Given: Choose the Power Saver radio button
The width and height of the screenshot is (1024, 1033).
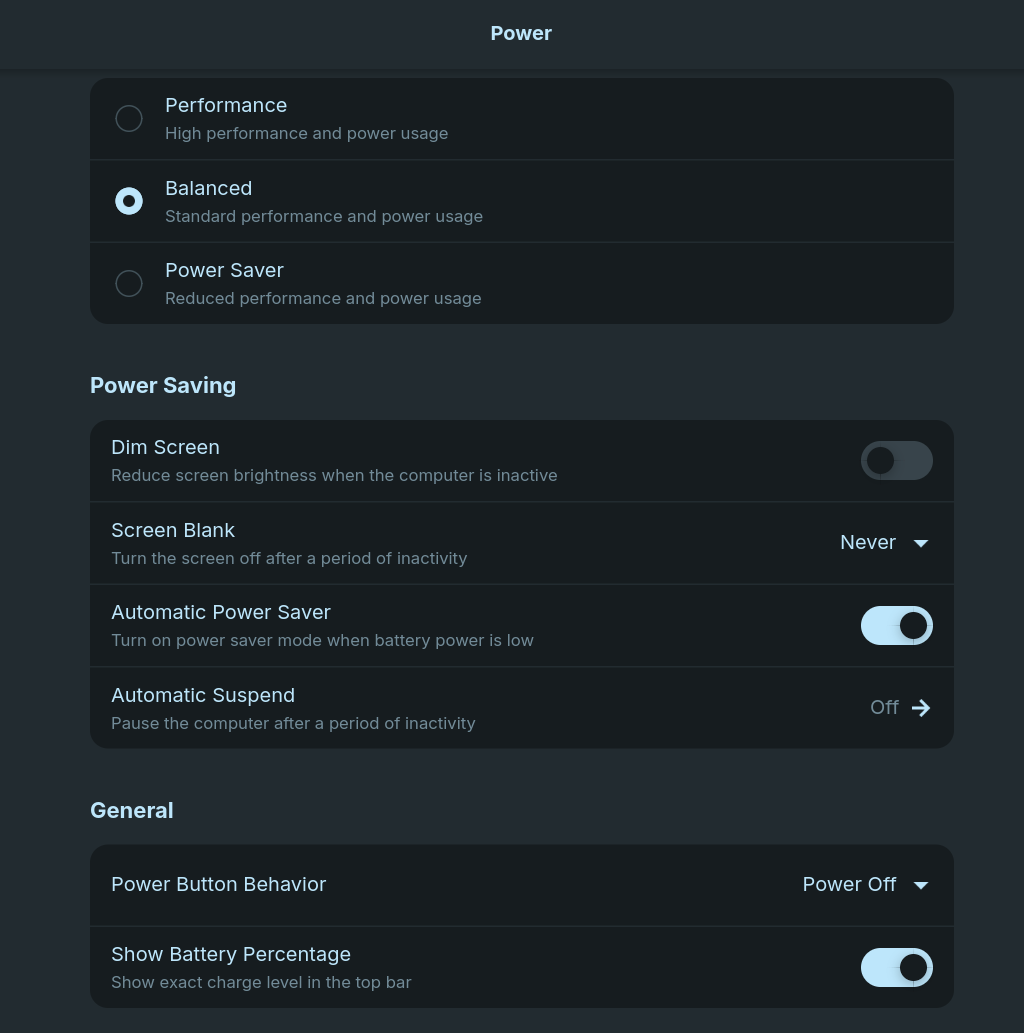Looking at the screenshot, I should coord(129,283).
